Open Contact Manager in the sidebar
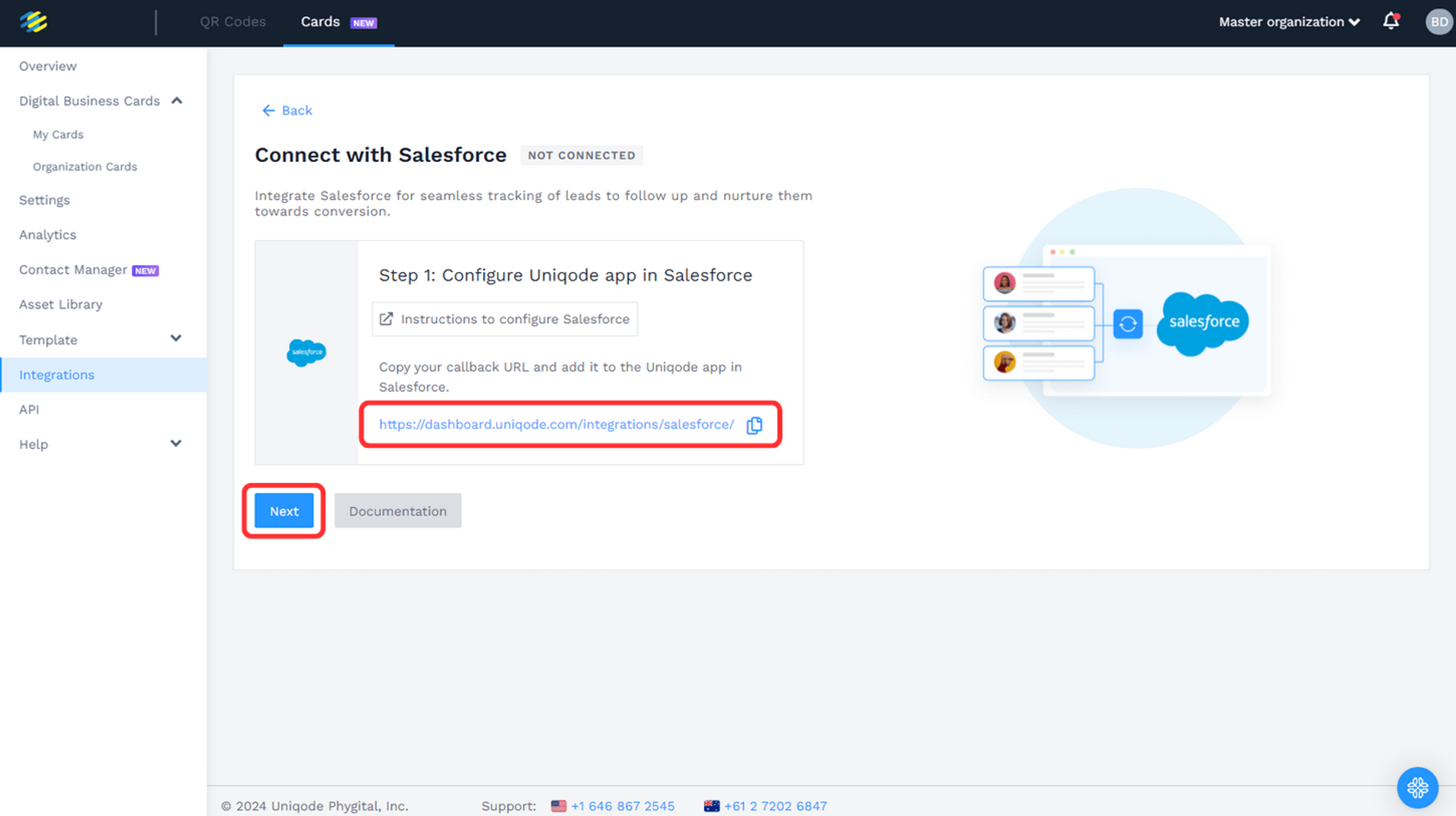 coord(73,269)
